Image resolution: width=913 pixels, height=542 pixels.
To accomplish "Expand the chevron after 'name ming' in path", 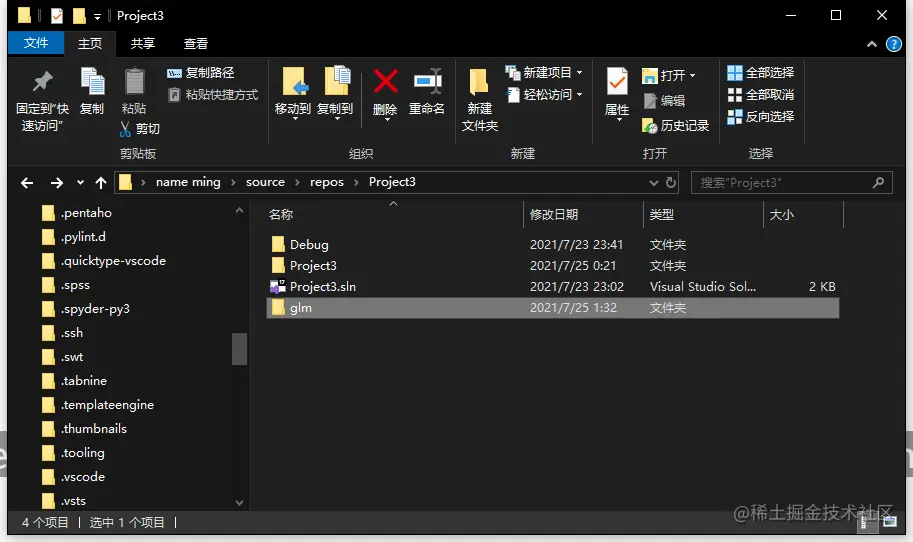I will 233,183.
